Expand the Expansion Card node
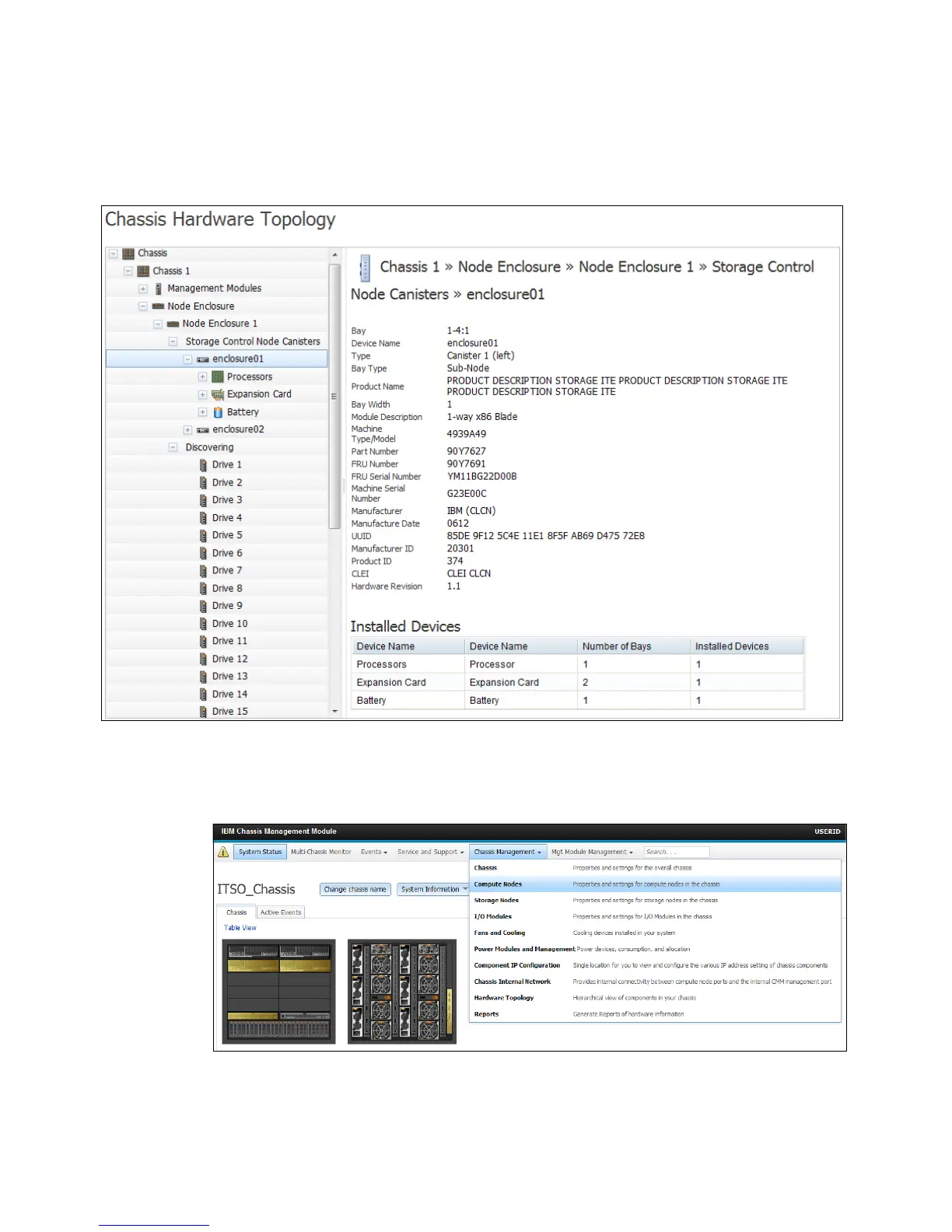The width and height of the screenshot is (952, 1232). pyautogui.click(x=202, y=394)
